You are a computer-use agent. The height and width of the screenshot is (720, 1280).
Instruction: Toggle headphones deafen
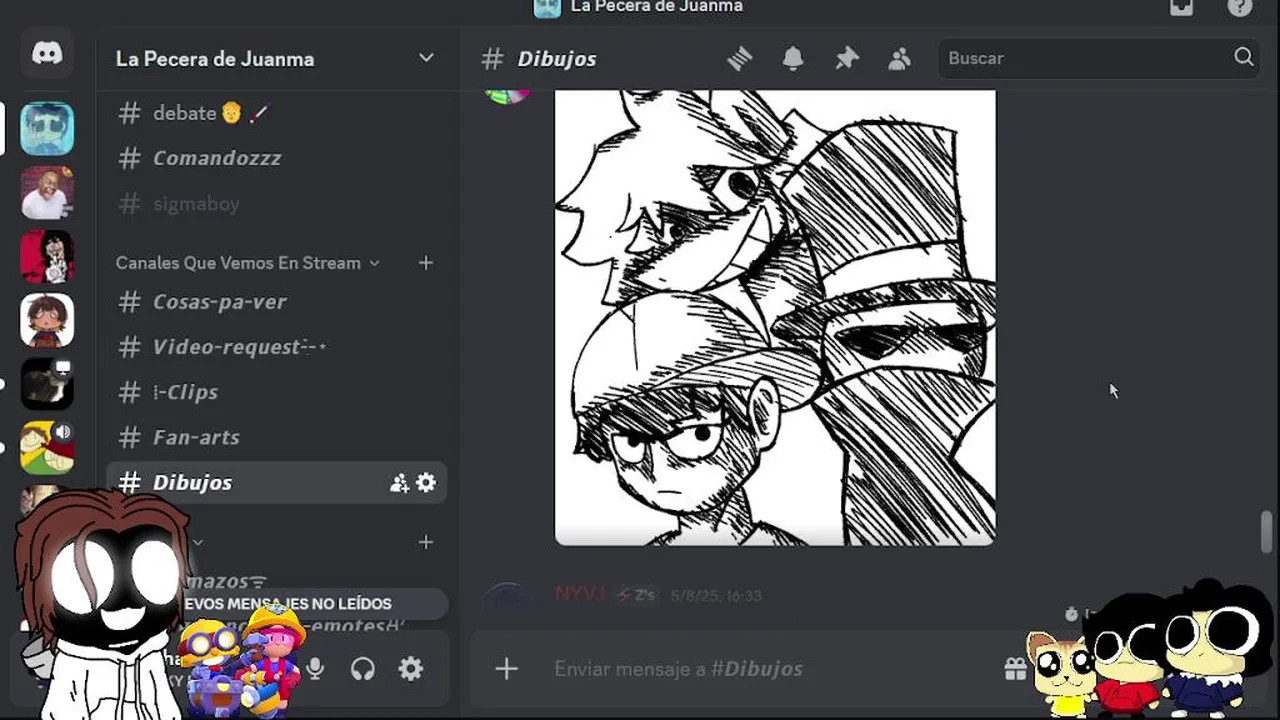363,669
